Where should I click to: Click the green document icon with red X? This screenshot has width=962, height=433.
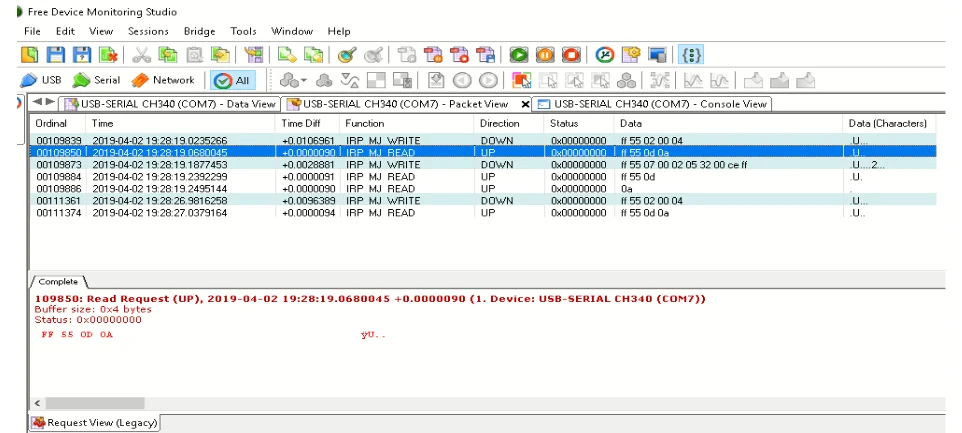click(x=109, y=55)
